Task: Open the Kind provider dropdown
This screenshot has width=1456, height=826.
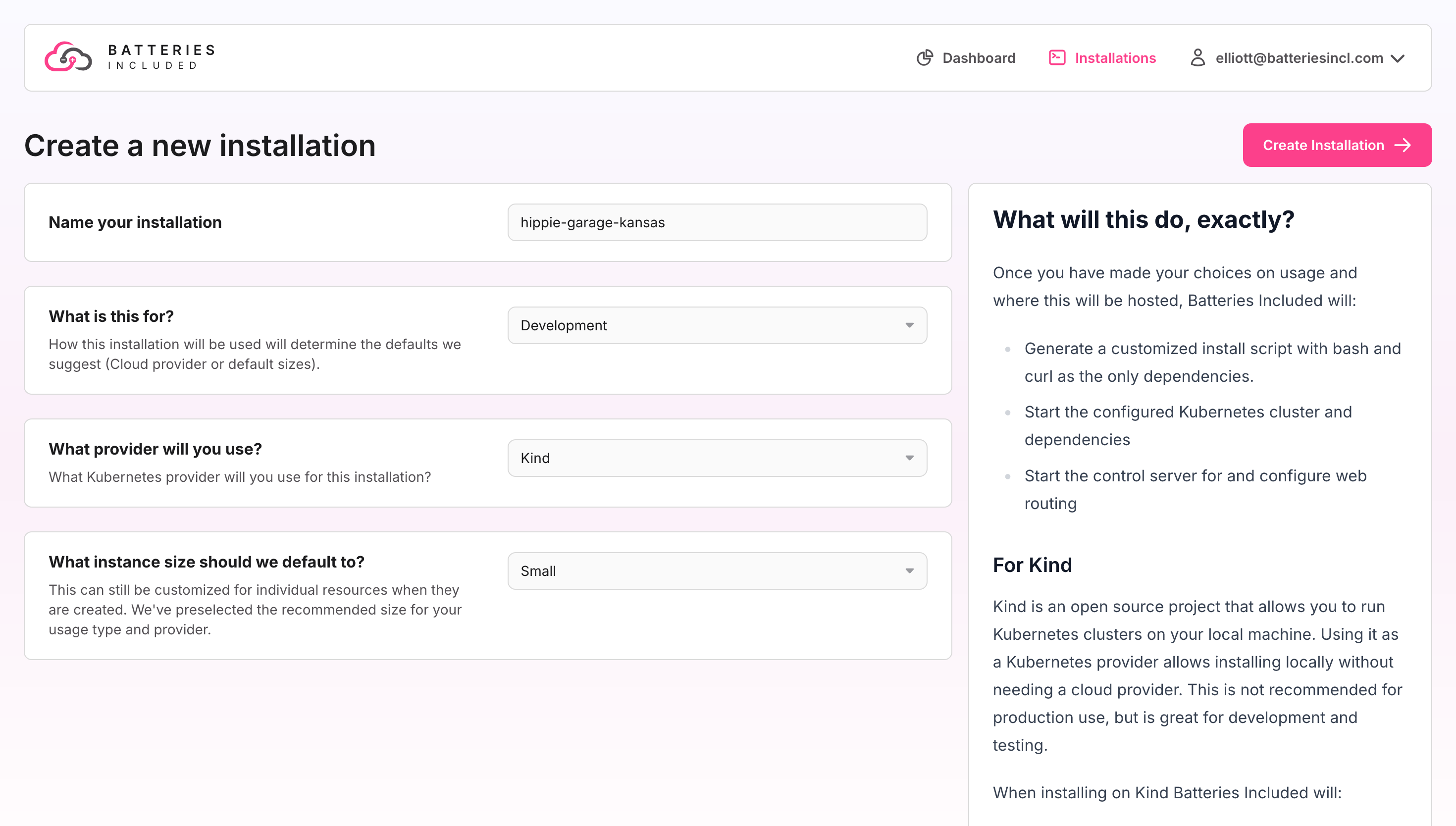Action: click(x=717, y=458)
